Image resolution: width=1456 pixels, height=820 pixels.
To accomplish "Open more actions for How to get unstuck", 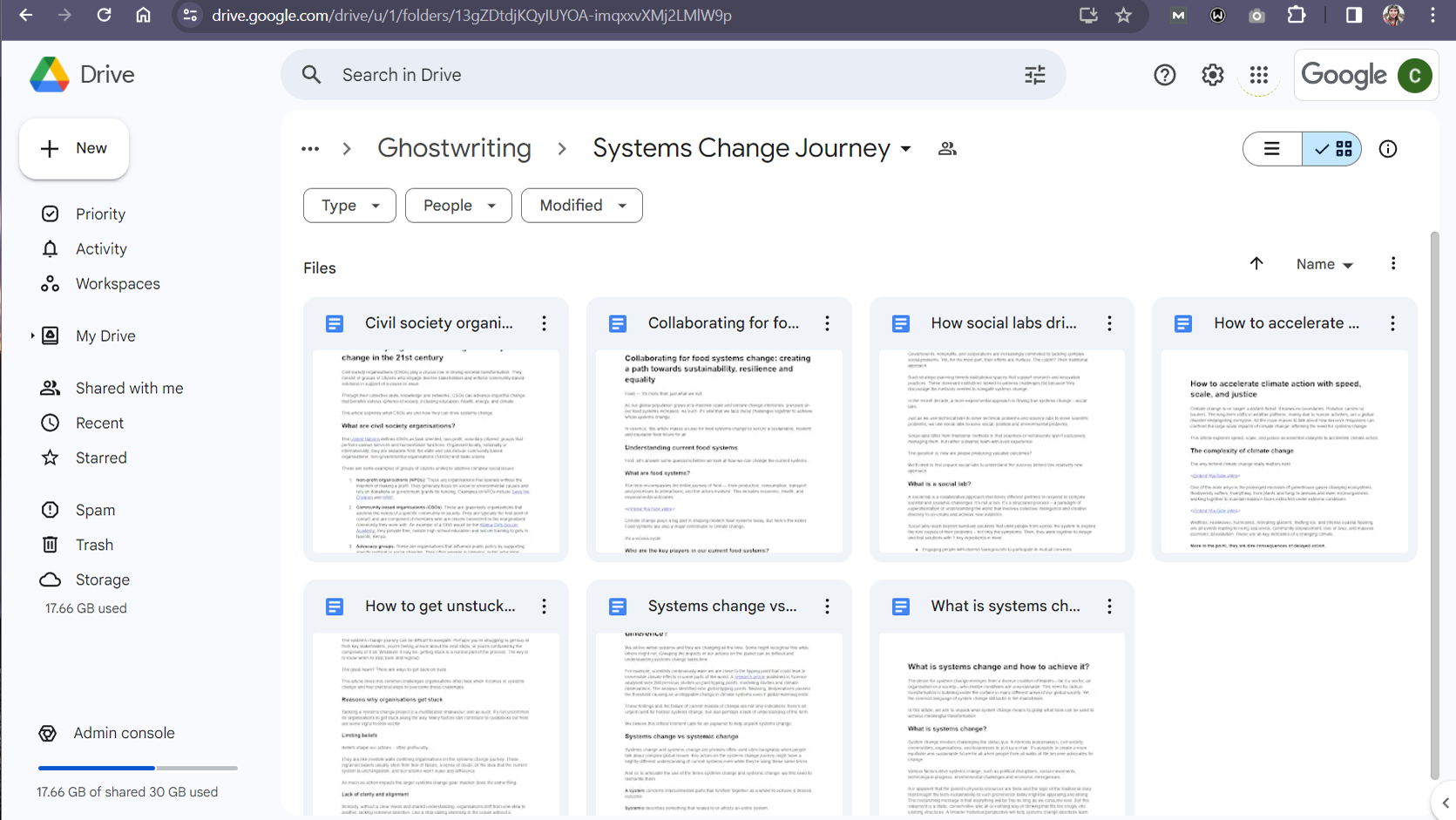I will tap(544, 607).
